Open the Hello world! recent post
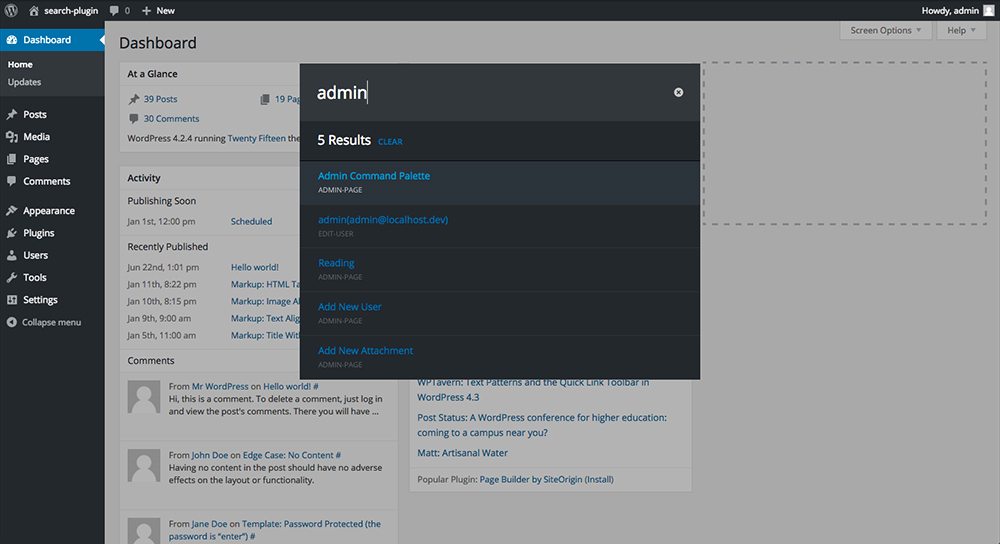Screen dimensions: 1000x544 point(254,267)
